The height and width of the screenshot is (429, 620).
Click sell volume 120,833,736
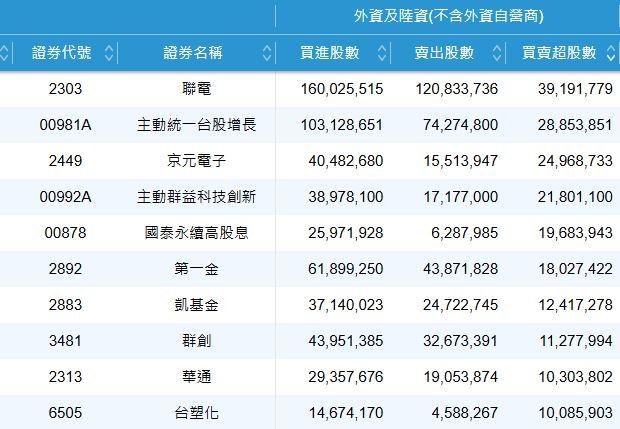[x=457, y=89]
